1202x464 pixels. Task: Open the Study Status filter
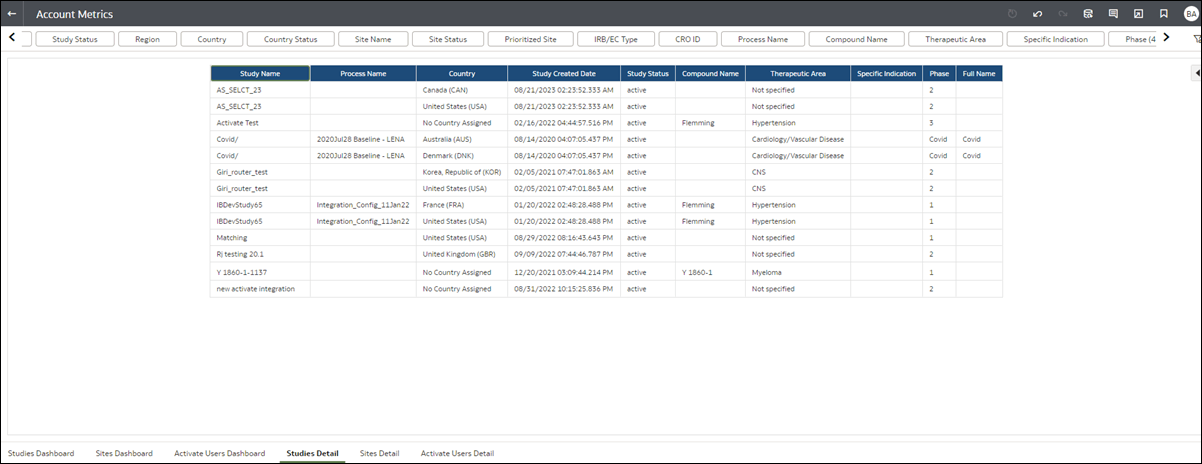(x=75, y=39)
